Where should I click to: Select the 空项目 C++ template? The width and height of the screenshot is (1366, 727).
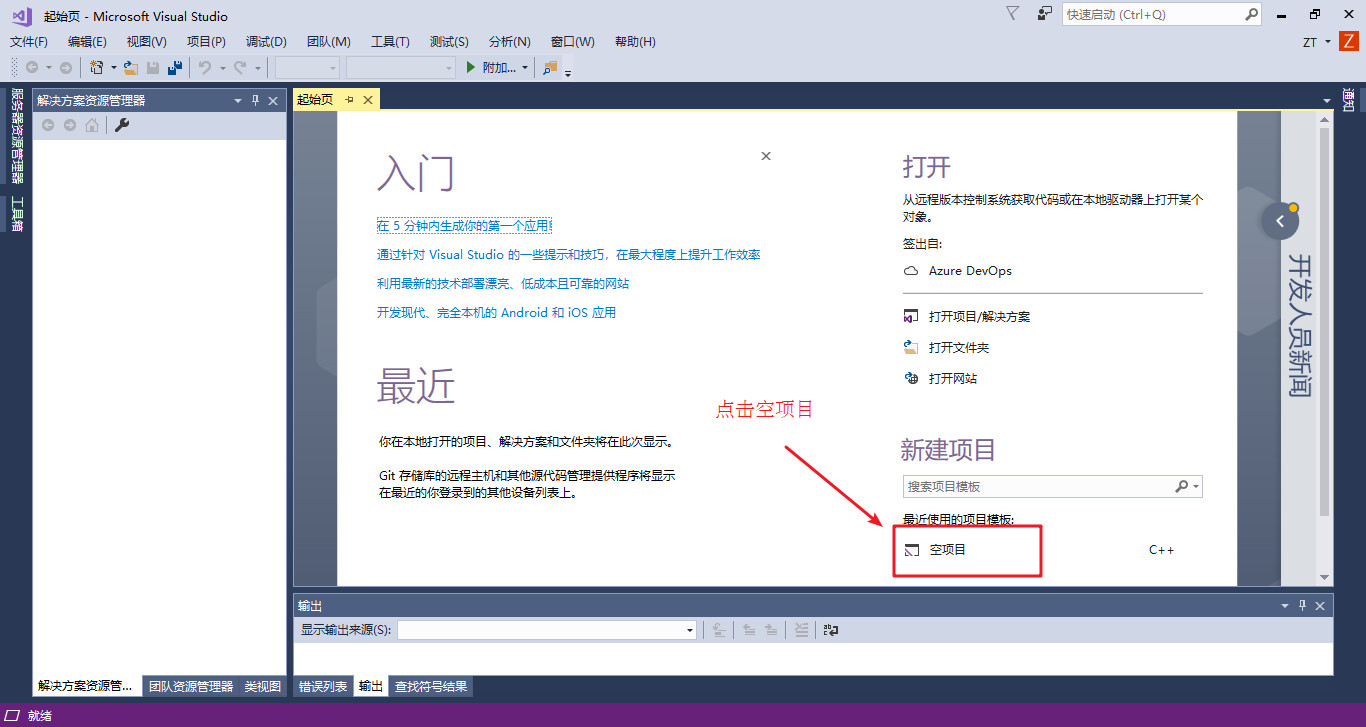pyautogui.click(x=1039, y=550)
